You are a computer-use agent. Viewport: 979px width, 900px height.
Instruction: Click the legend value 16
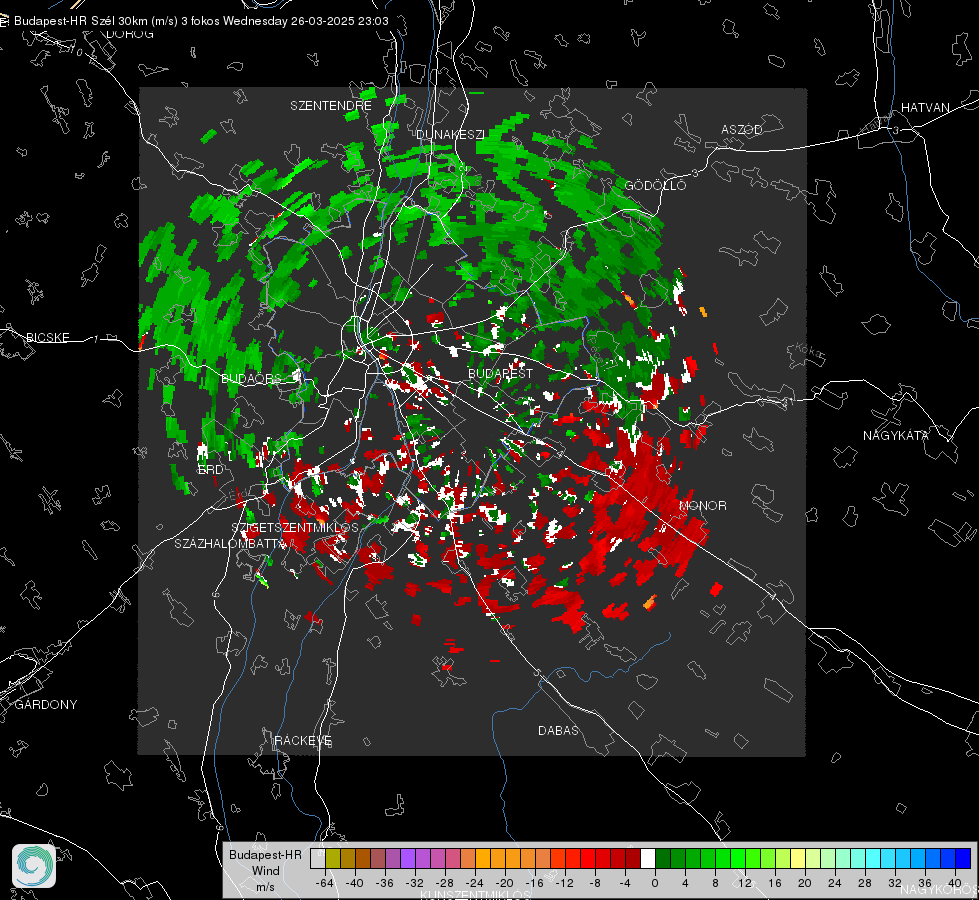point(775,883)
